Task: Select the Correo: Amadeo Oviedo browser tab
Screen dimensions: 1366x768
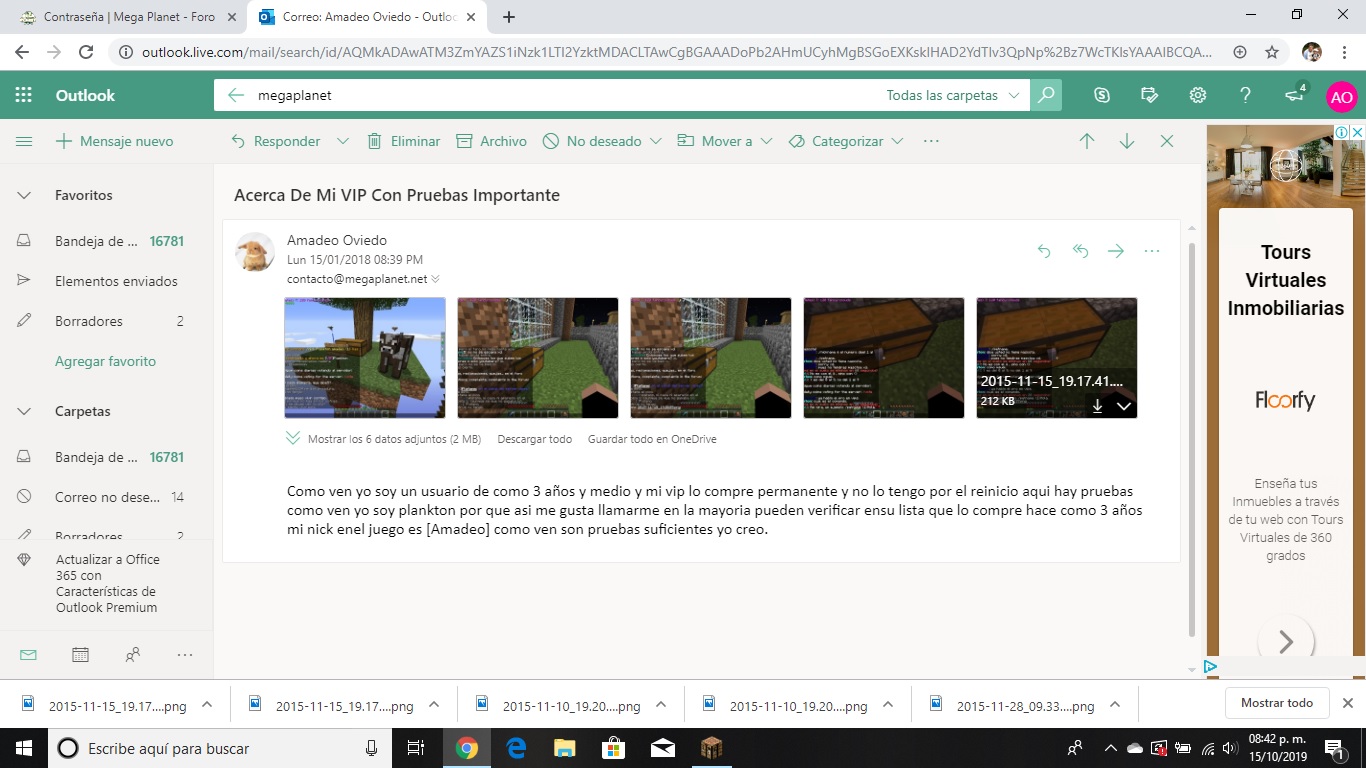Action: pos(366,17)
